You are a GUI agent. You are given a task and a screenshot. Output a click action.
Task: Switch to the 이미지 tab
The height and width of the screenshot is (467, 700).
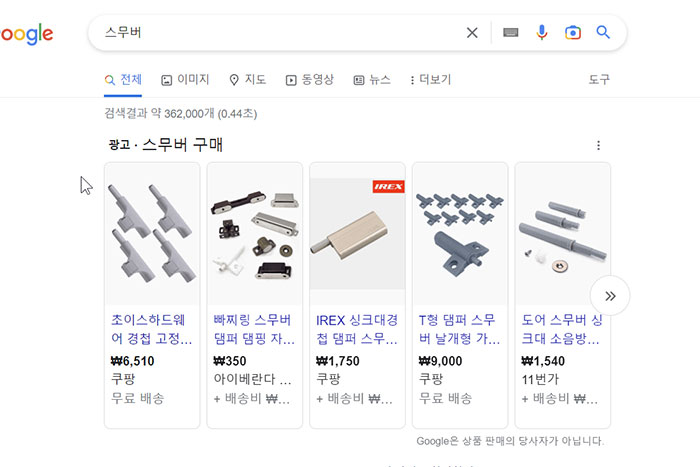[x=185, y=79]
